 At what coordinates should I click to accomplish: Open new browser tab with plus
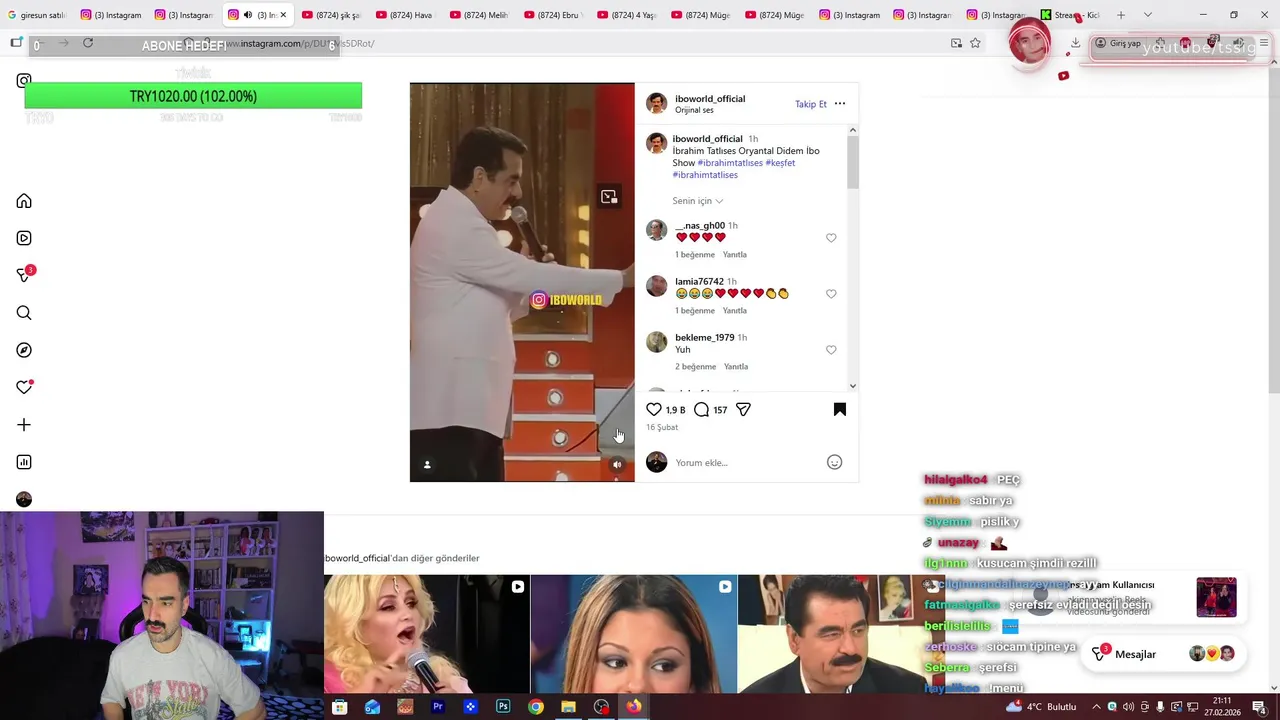[1121, 15]
